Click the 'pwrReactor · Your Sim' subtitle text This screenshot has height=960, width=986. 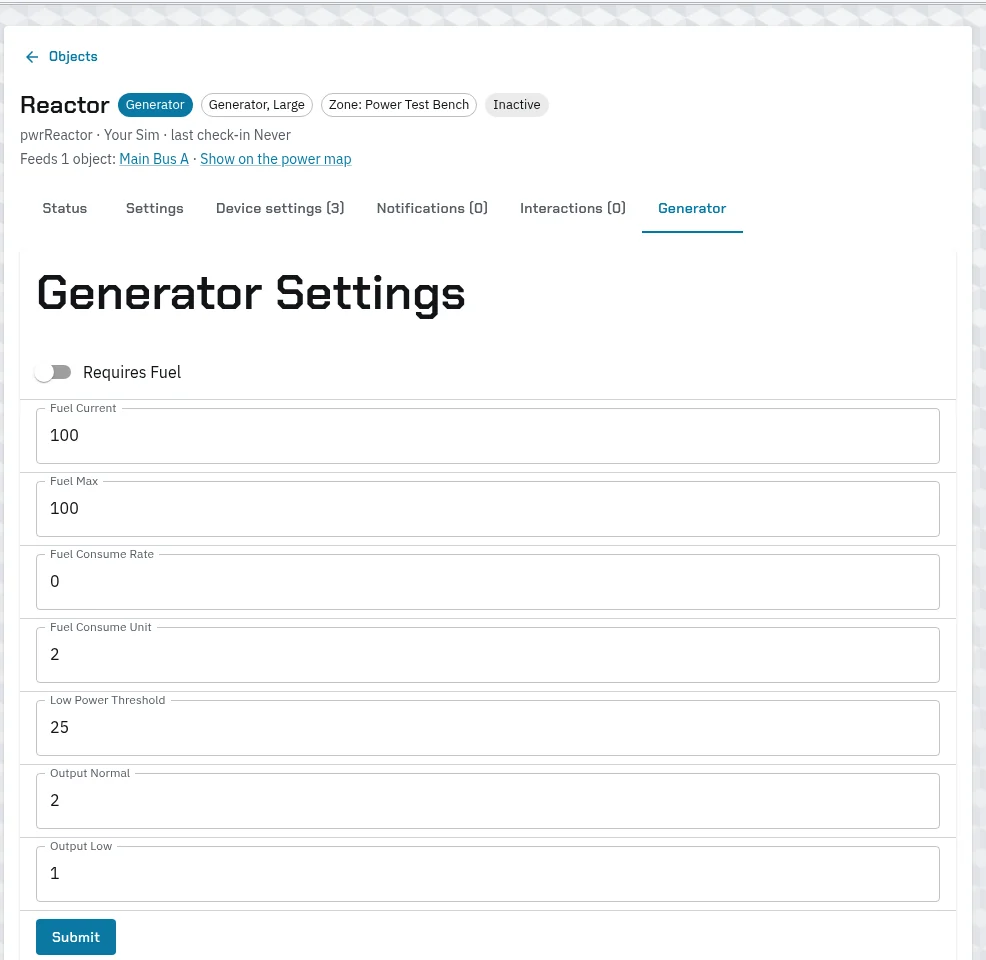click(89, 135)
